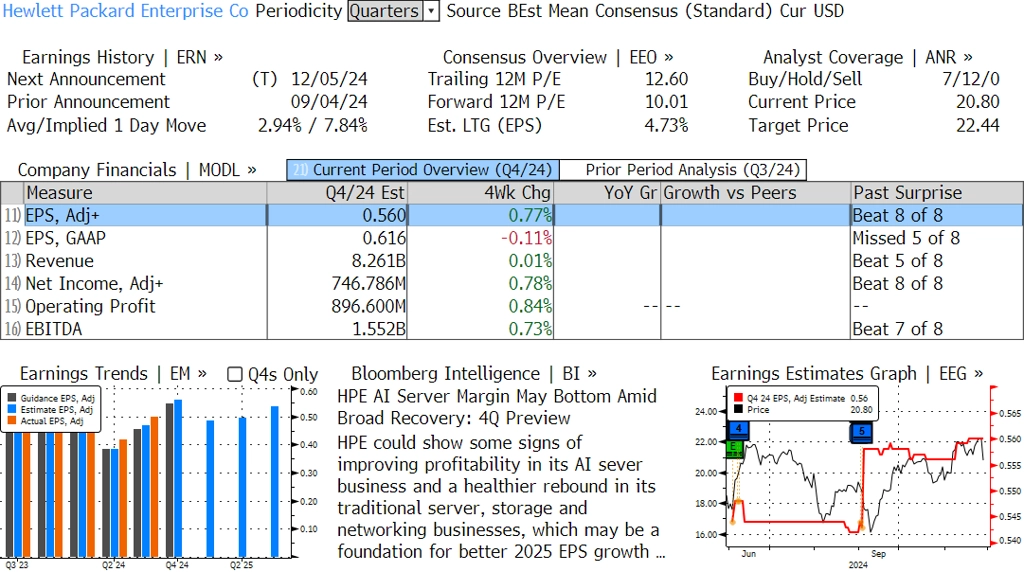Select the Revenue measure row

pos(512,261)
